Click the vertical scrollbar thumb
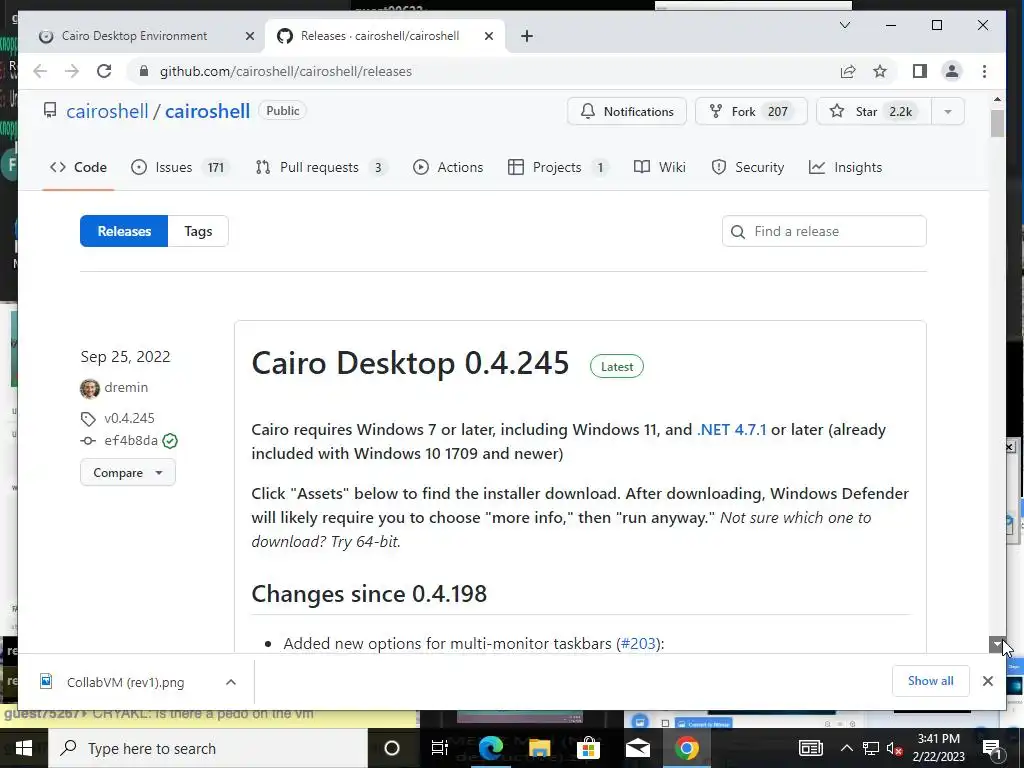The image size is (1024, 768). pos(997,123)
